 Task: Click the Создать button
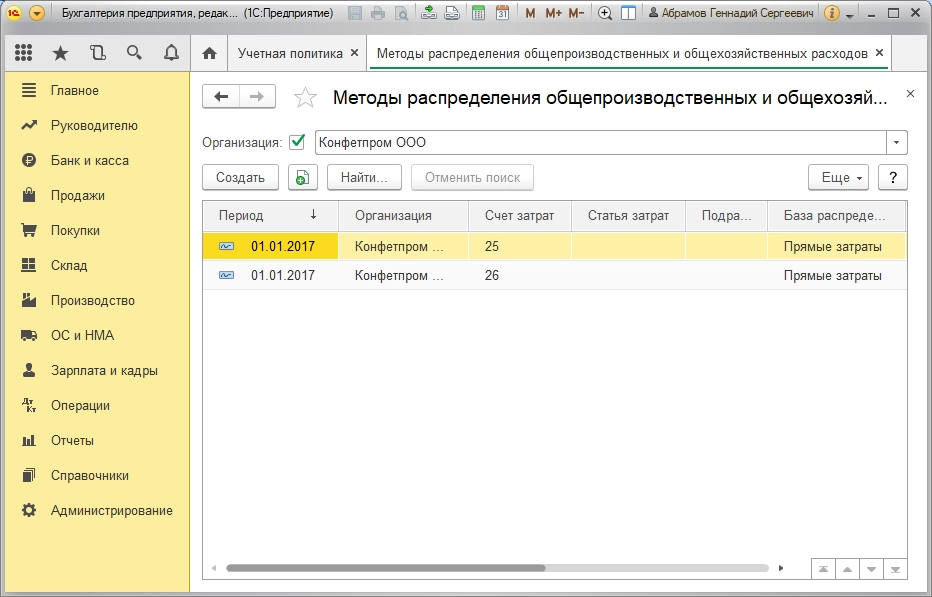pyautogui.click(x=240, y=178)
